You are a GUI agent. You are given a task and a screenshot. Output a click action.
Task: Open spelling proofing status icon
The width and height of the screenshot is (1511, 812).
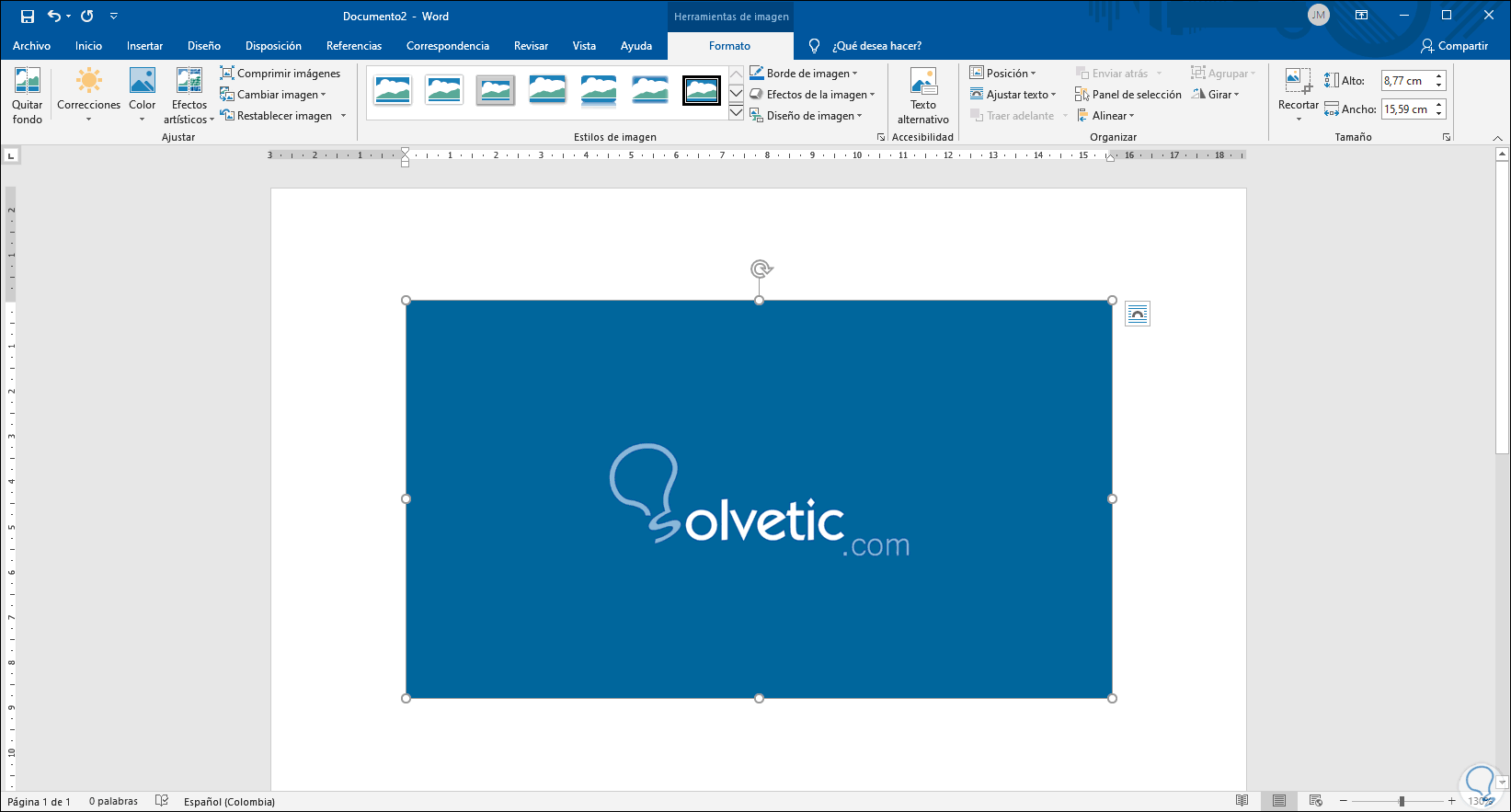click(162, 801)
